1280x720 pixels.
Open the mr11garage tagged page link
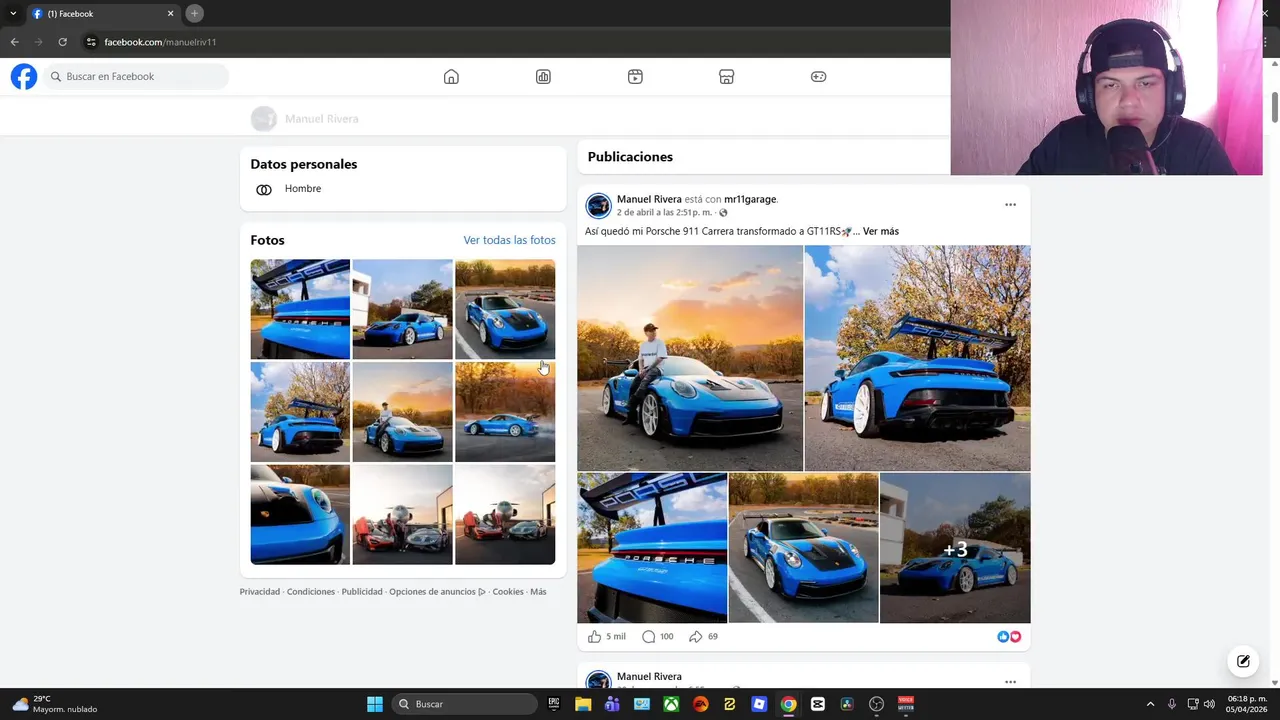750,199
